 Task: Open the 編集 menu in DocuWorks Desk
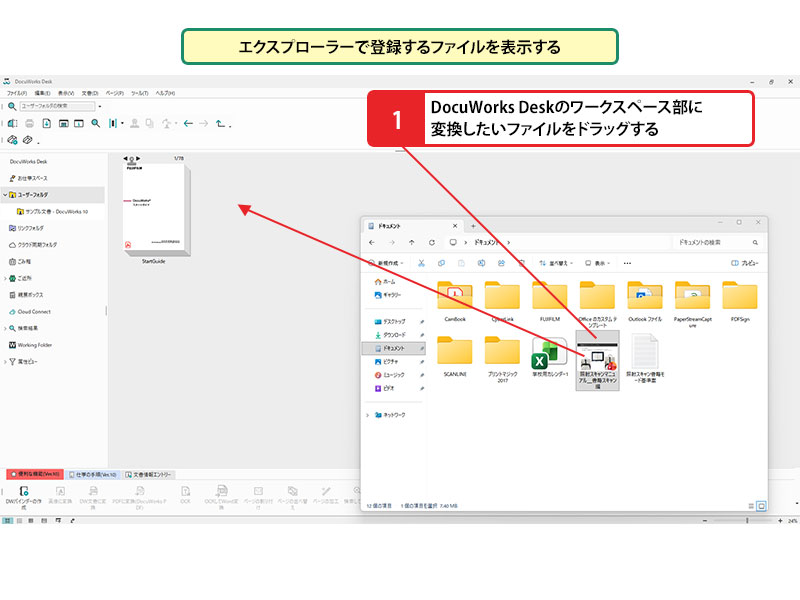(42, 93)
